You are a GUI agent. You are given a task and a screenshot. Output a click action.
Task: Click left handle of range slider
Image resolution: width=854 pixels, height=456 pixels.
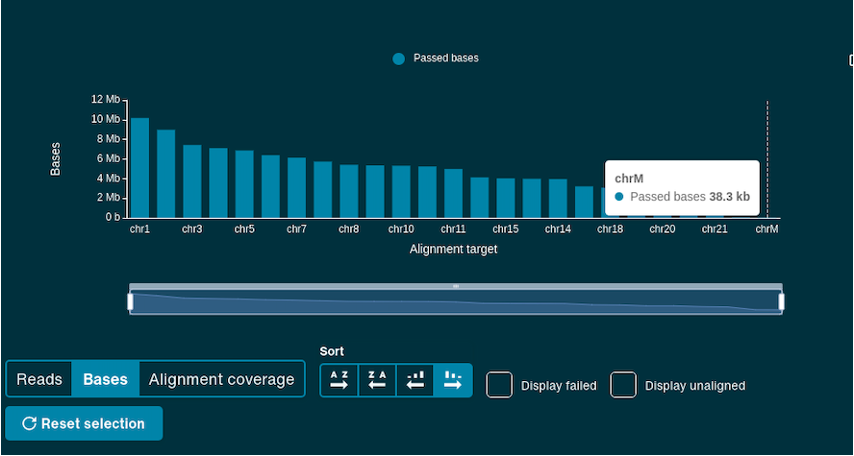click(131, 301)
